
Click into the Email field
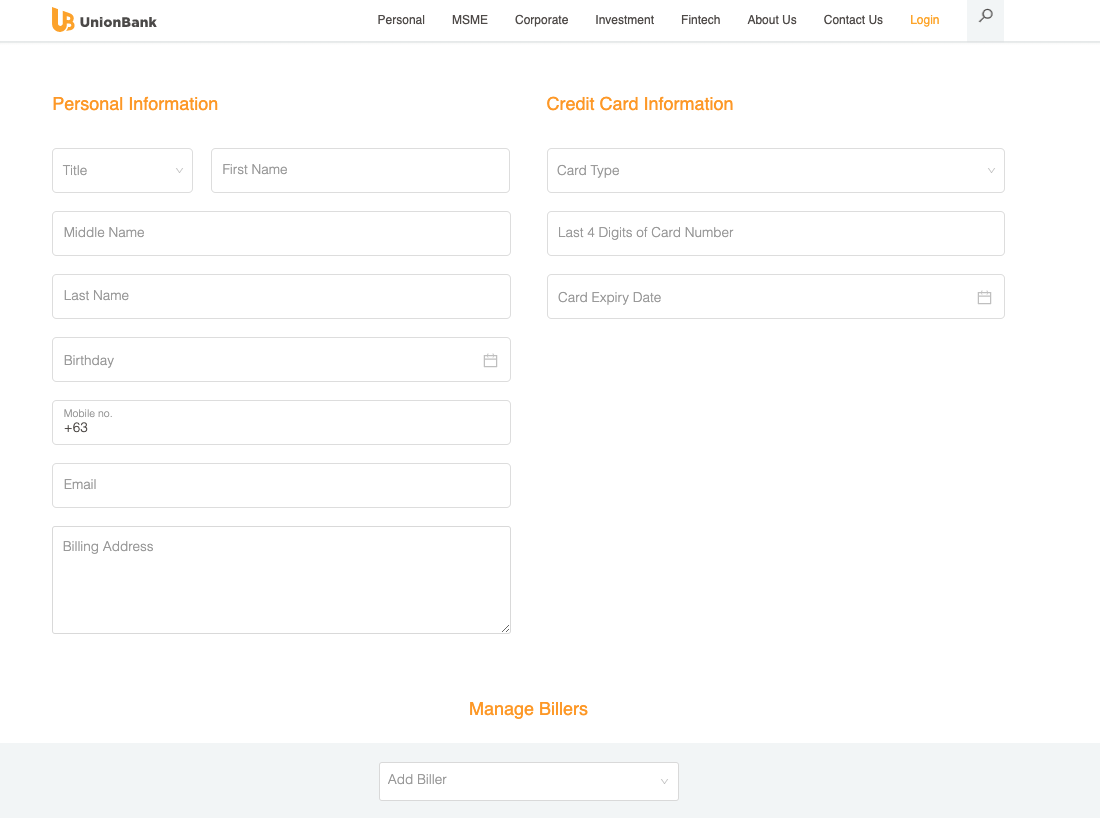[281, 485]
